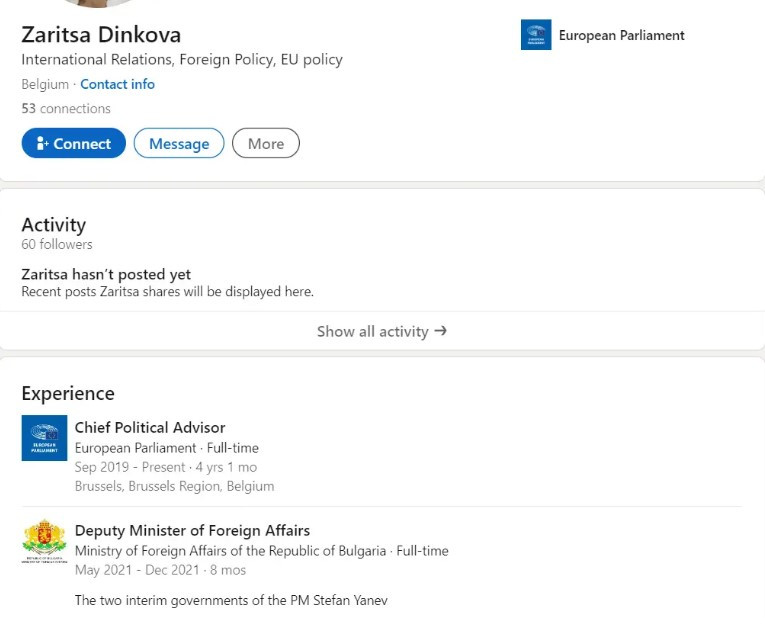Click the European Parliament logo under Experience
The image size is (765, 633).
click(44, 438)
